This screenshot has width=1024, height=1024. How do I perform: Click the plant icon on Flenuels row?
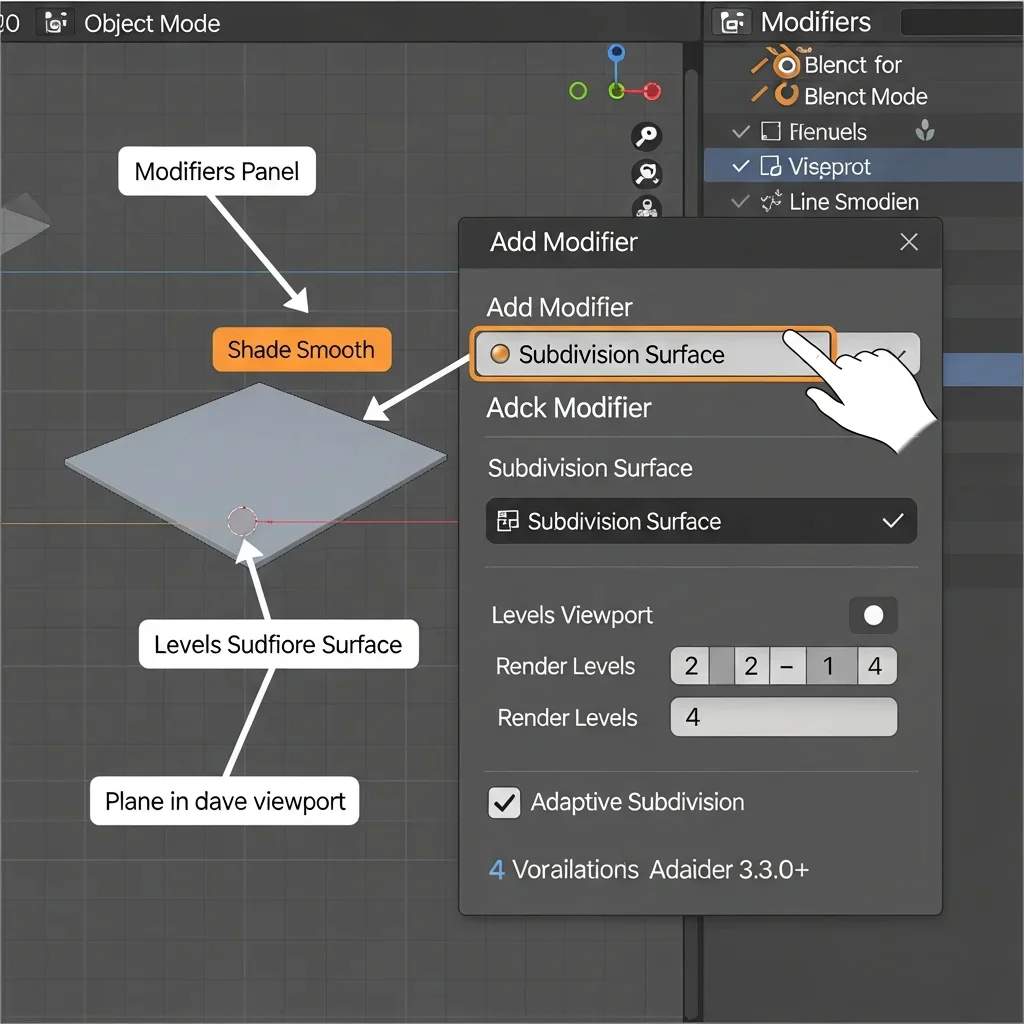point(925,131)
